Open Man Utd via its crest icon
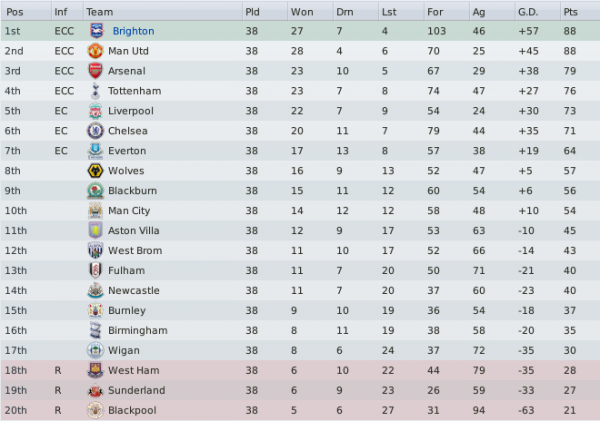The width and height of the screenshot is (600, 421). click(95, 51)
